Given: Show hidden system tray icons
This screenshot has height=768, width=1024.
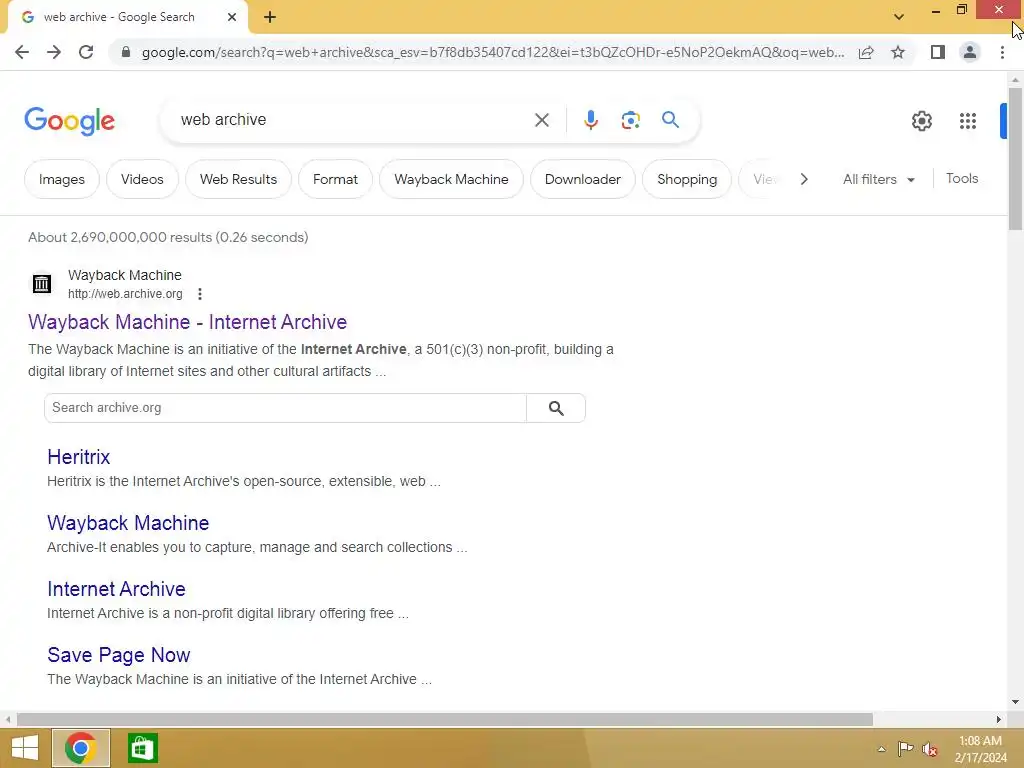Looking at the screenshot, I should pyautogui.click(x=882, y=749).
